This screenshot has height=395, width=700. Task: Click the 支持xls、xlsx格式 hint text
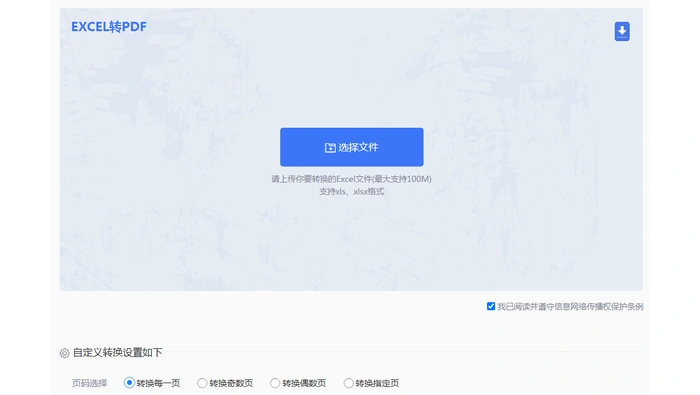click(x=351, y=191)
